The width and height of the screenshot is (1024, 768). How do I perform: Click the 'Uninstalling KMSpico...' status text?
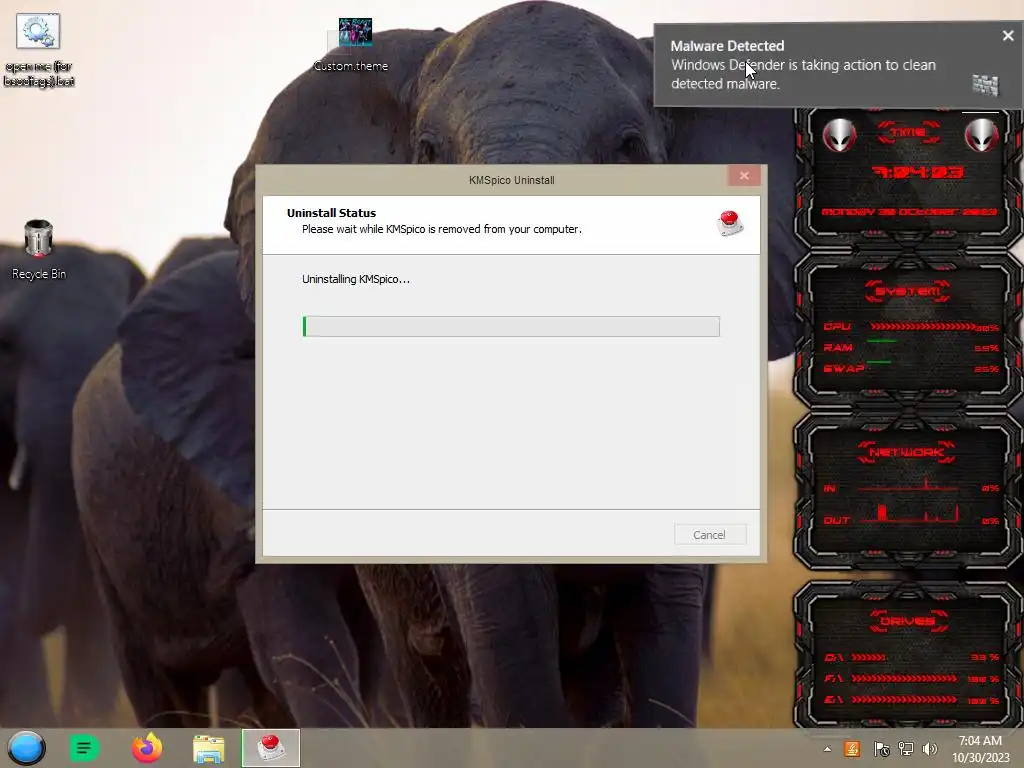coord(356,279)
